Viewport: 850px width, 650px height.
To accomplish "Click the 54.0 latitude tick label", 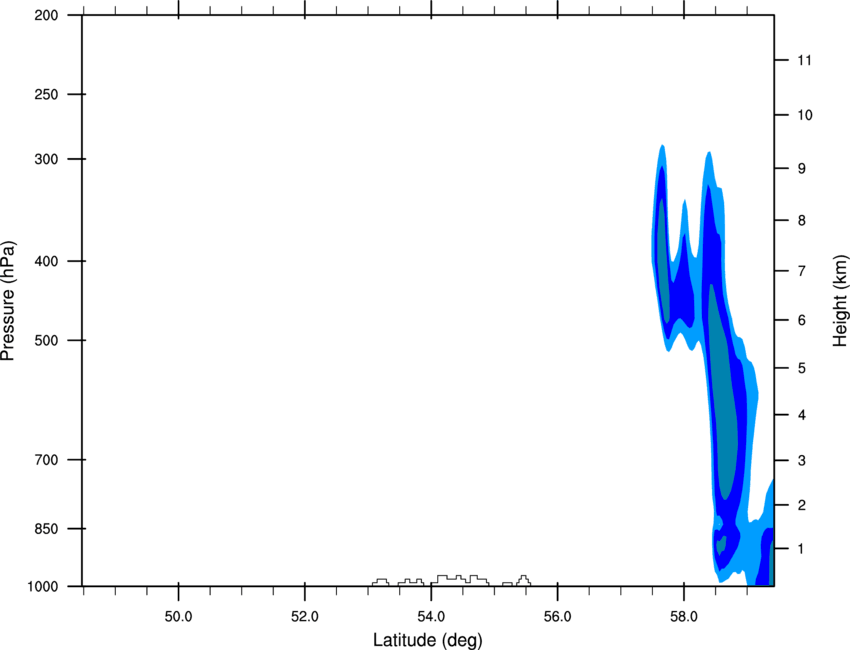I will click(432, 617).
